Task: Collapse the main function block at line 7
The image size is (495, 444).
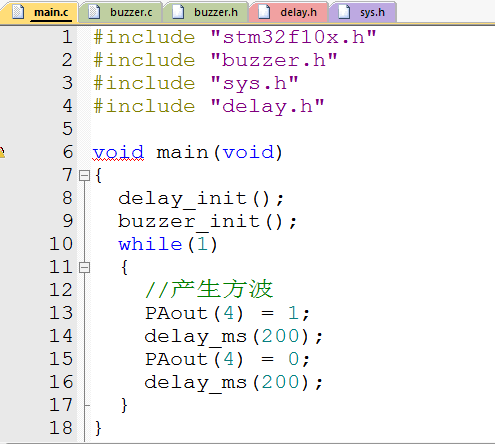Action: tap(85, 175)
